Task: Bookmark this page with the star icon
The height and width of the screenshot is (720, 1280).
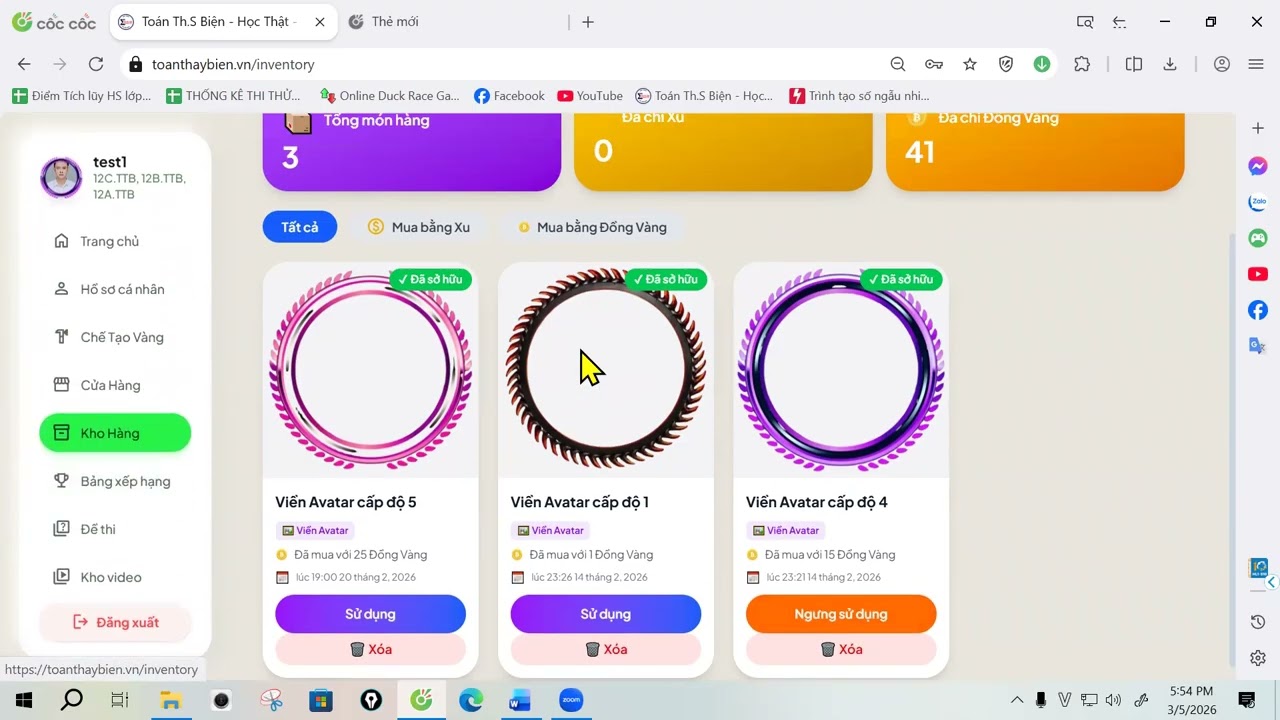Action: click(970, 64)
